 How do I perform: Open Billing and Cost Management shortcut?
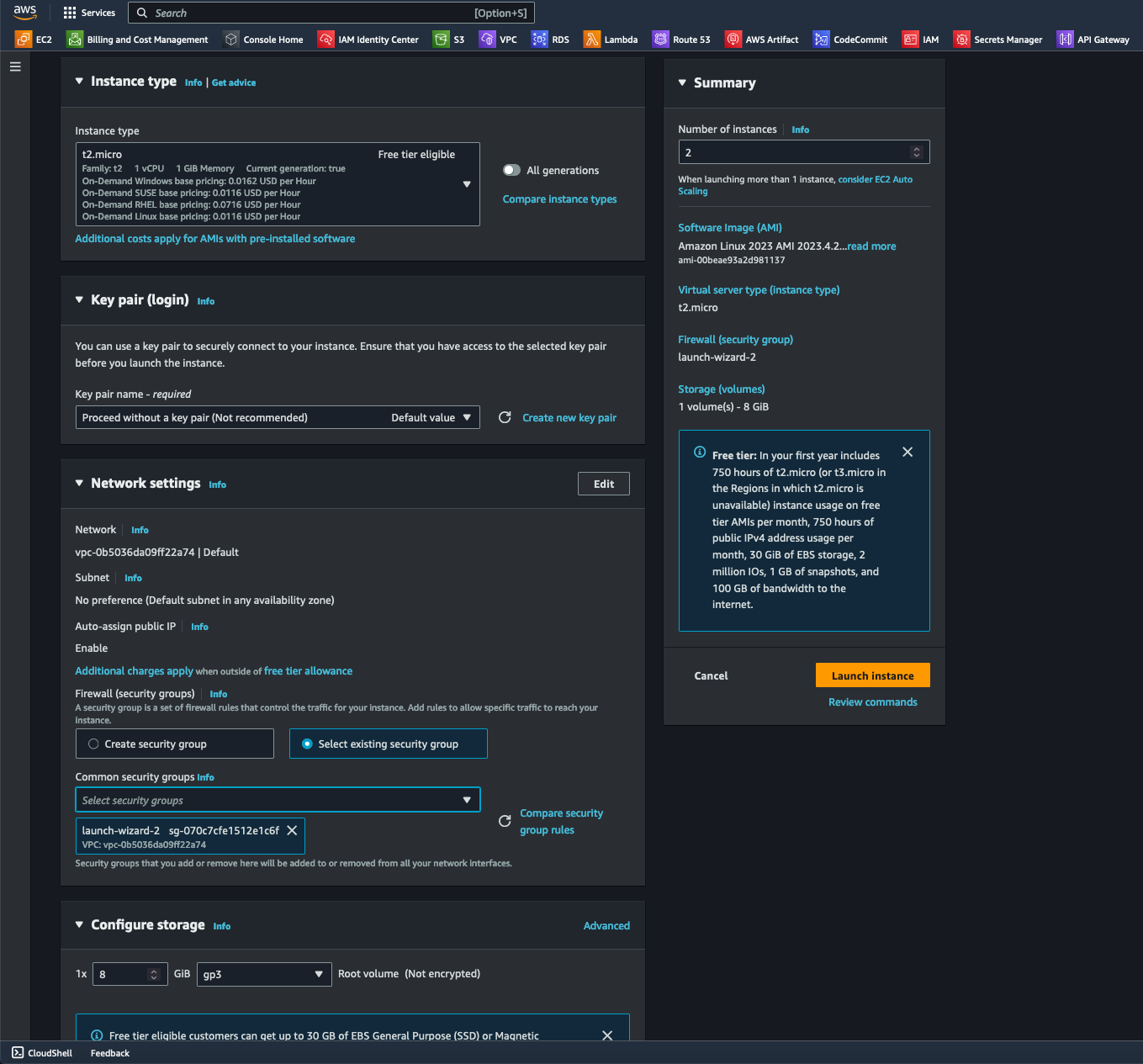coord(138,40)
